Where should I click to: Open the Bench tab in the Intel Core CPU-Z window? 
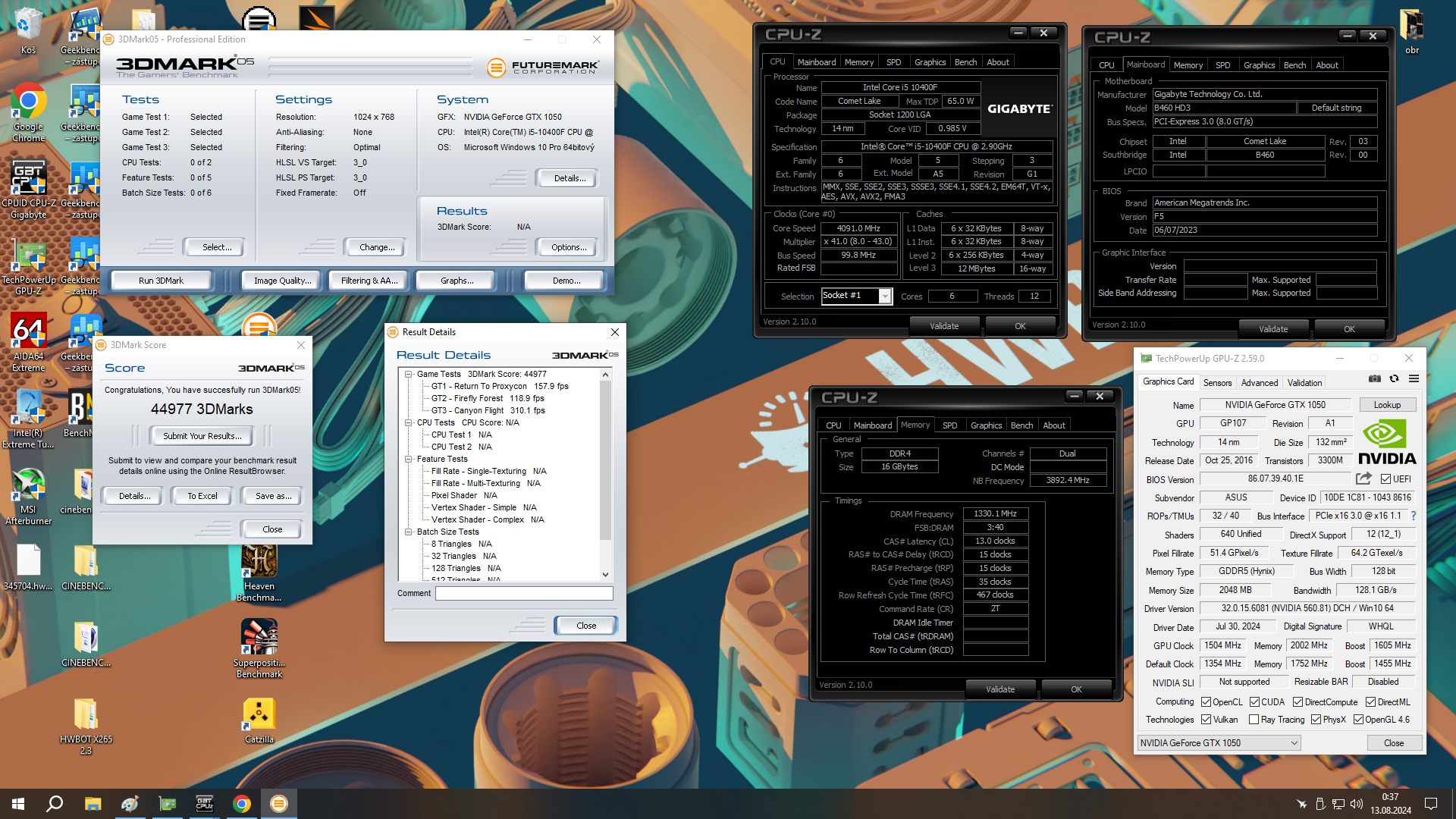click(965, 62)
